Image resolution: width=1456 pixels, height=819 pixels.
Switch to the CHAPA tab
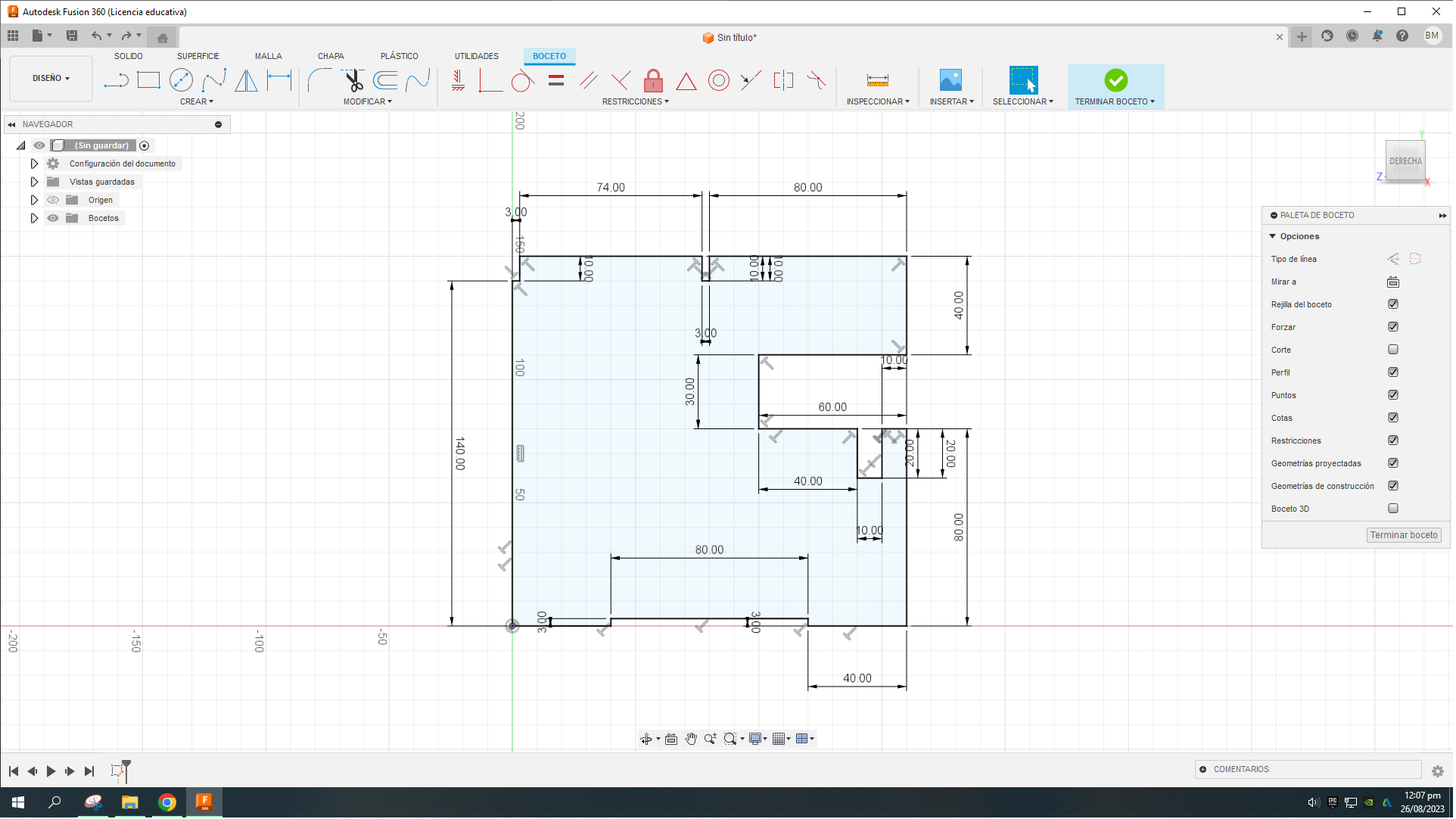pyautogui.click(x=331, y=57)
